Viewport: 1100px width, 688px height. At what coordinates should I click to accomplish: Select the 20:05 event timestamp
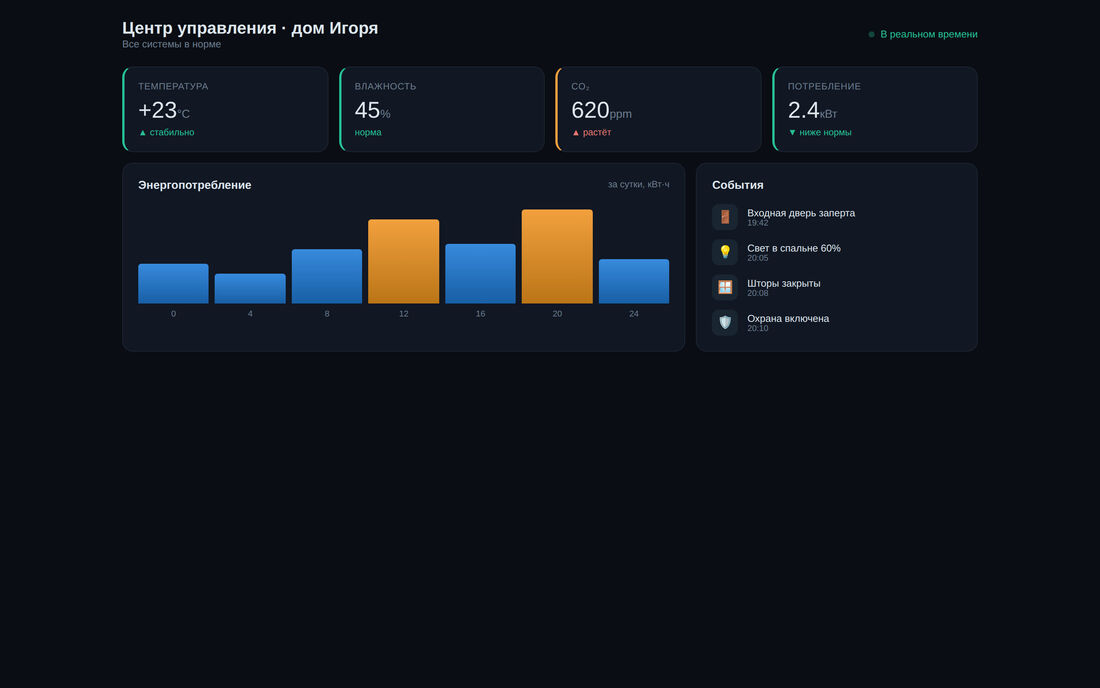(x=758, y=258)
